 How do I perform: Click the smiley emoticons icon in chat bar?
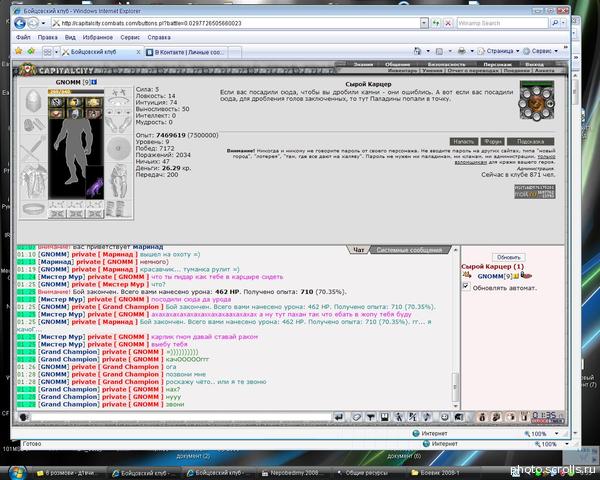[444, 417]
